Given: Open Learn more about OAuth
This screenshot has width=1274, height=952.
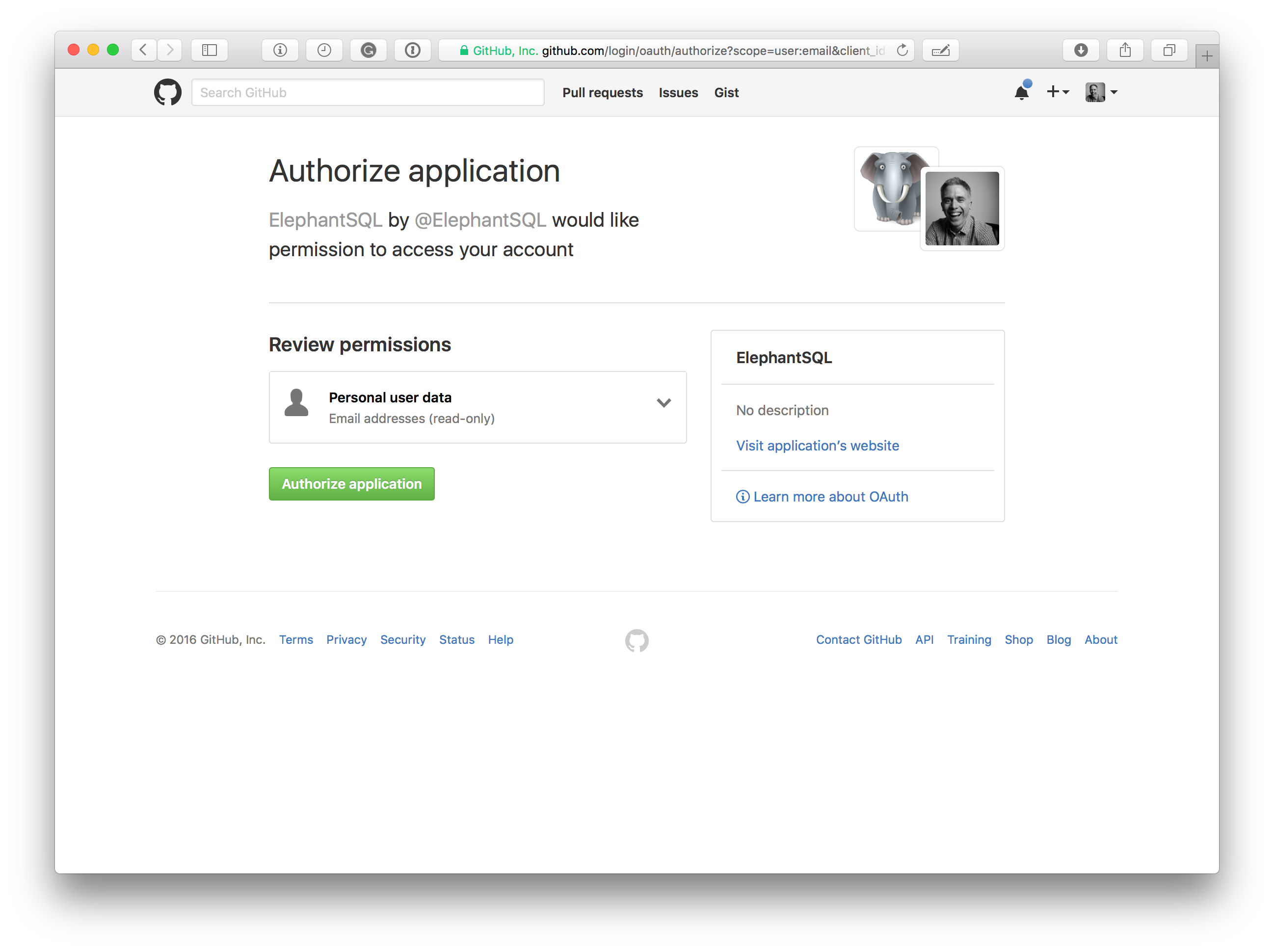Looking at the screenshot, I should click(830, 497).
